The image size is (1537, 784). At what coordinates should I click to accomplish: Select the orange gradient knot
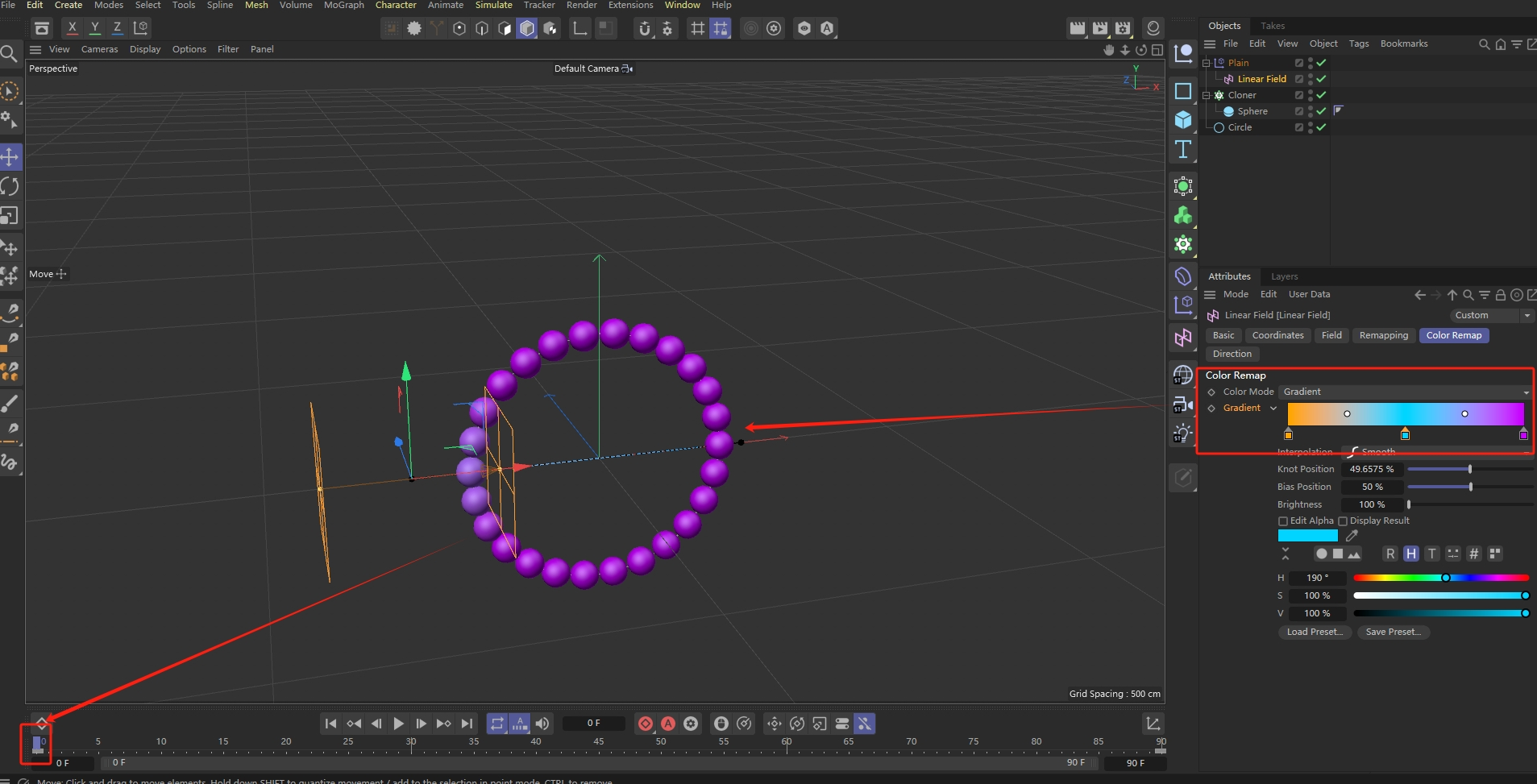click(x=1288, y=435)
